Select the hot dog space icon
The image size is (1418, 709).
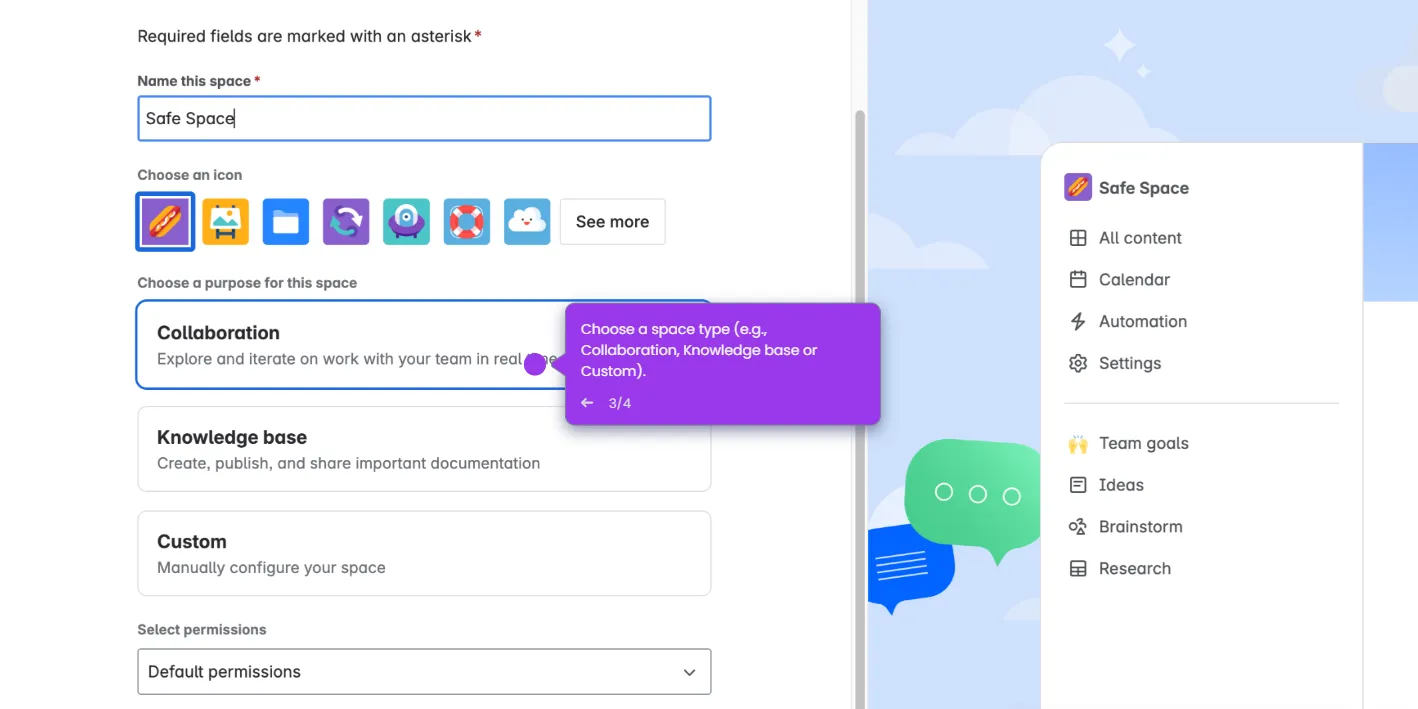pos(165,221)
